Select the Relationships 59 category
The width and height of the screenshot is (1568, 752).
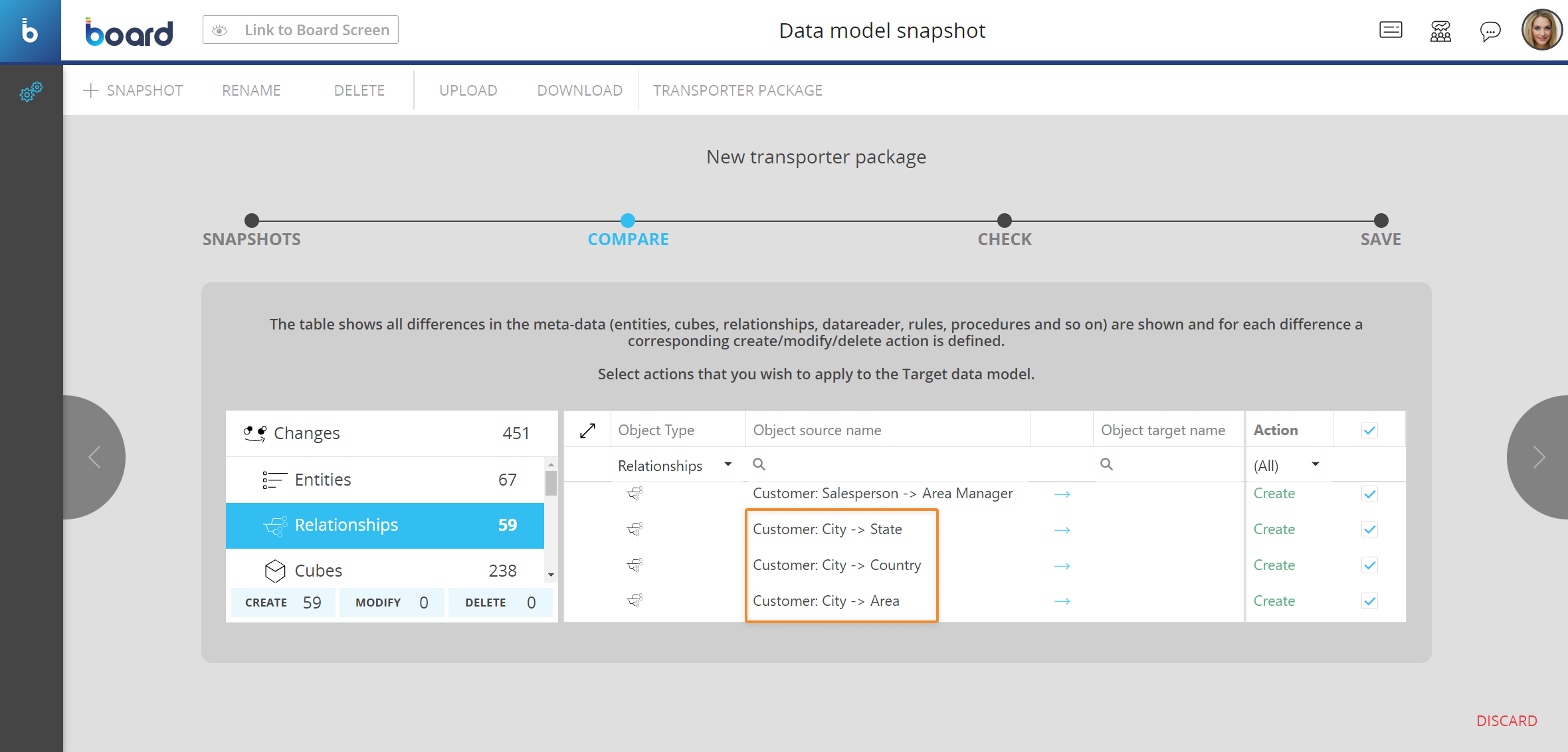[x=385, y=525]
